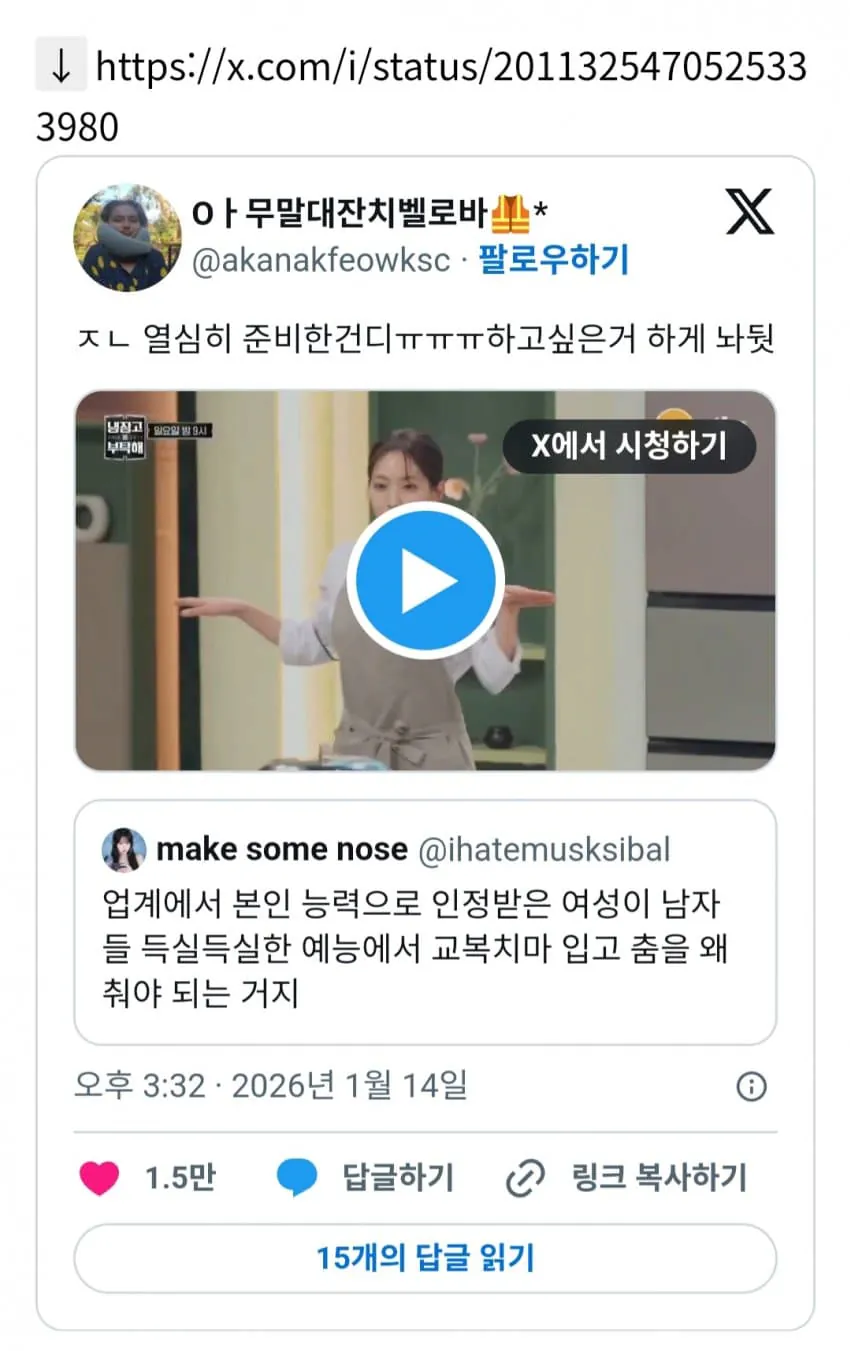850x1351 pixels.
Task: Click the pink heart like icon
Action: click(x=99, y=1178)
